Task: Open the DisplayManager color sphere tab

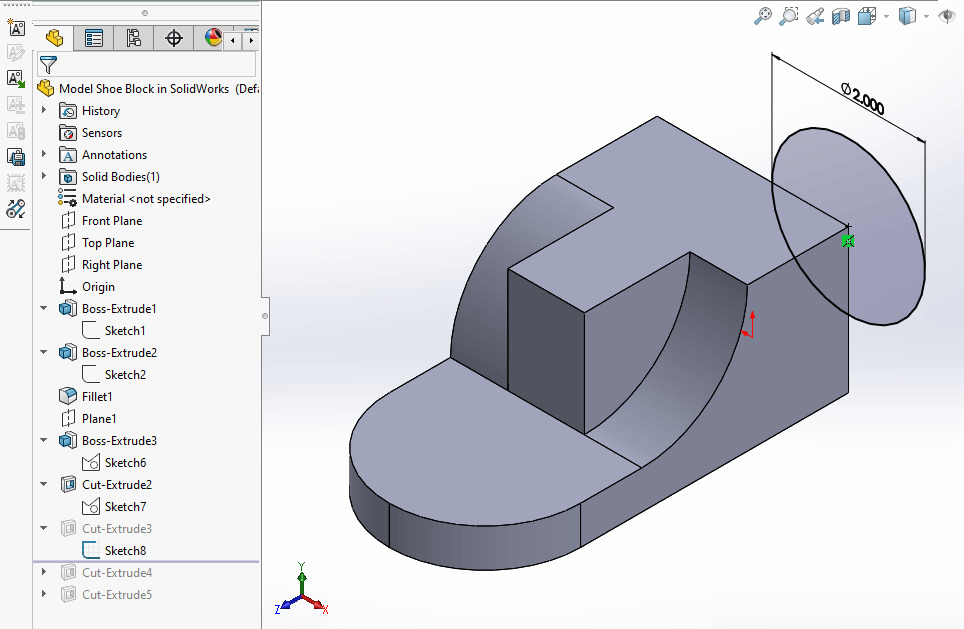Action: point(213,39)
